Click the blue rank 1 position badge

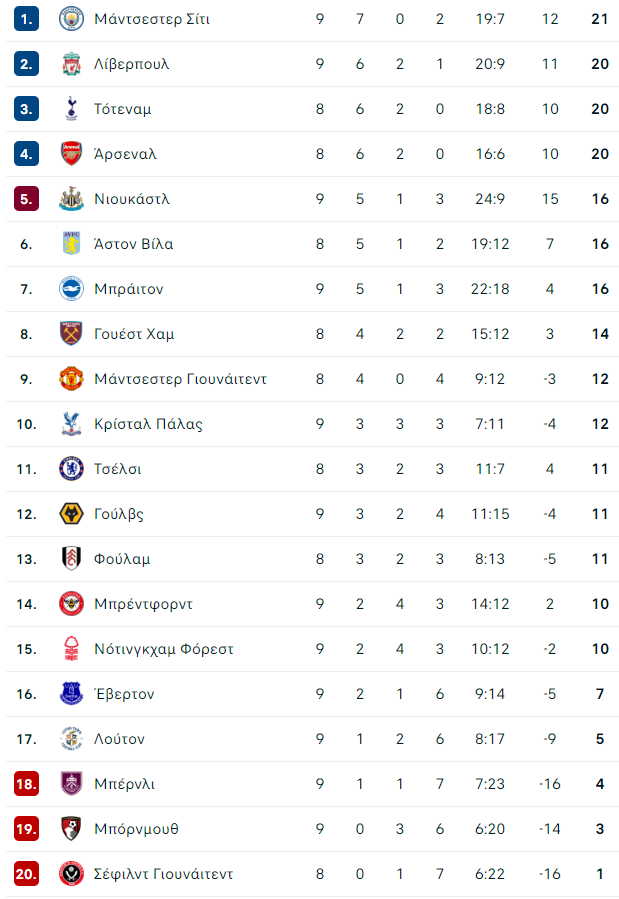[x=26, y=19]
